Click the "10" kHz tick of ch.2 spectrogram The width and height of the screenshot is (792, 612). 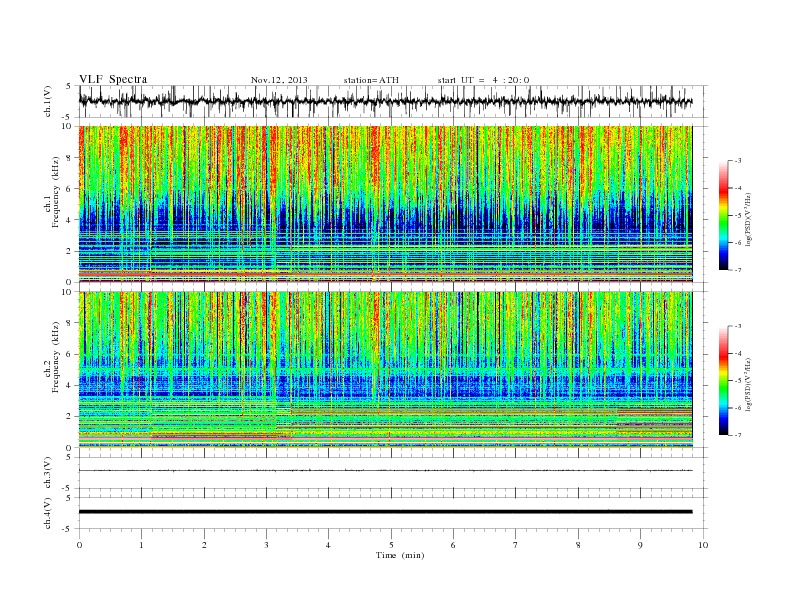pyautogui.click(x=67, y=292)
